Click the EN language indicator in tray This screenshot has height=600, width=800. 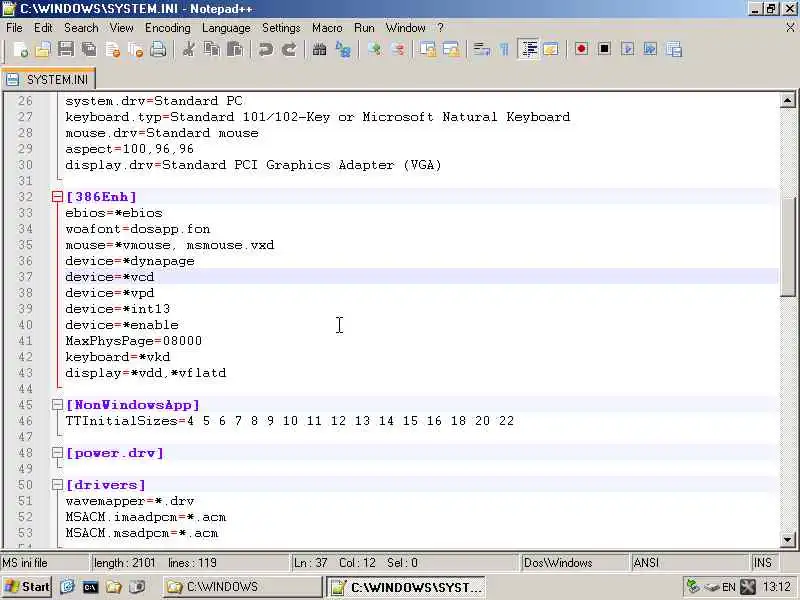click(729, 587)
